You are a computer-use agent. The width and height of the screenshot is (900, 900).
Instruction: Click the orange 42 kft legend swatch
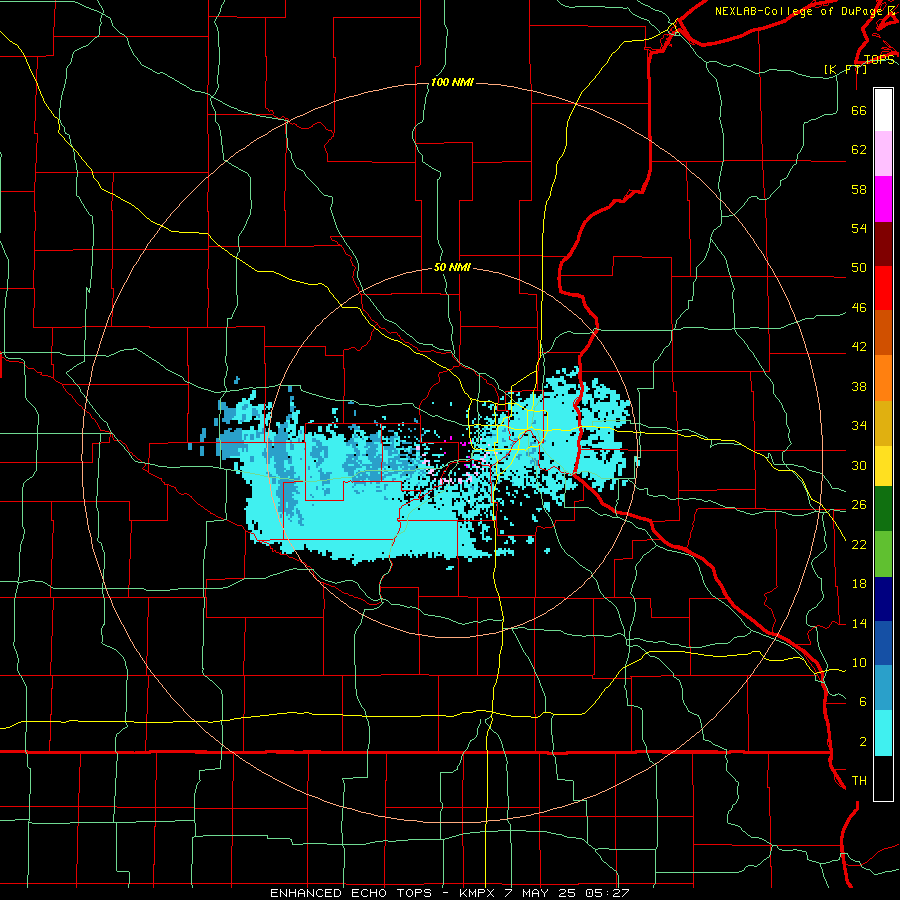883,378
